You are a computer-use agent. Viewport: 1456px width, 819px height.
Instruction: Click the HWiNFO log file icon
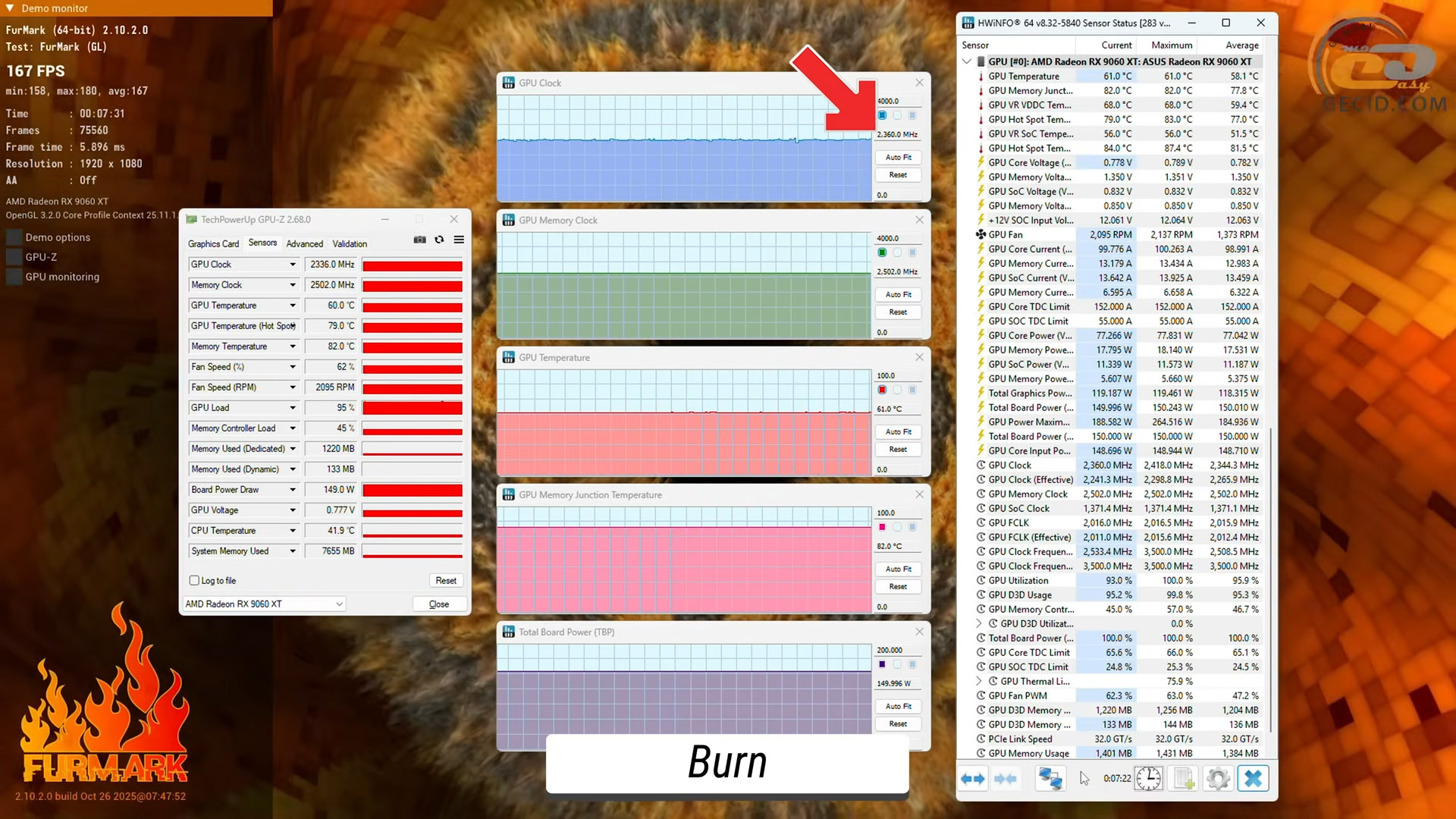[1184, 779]
